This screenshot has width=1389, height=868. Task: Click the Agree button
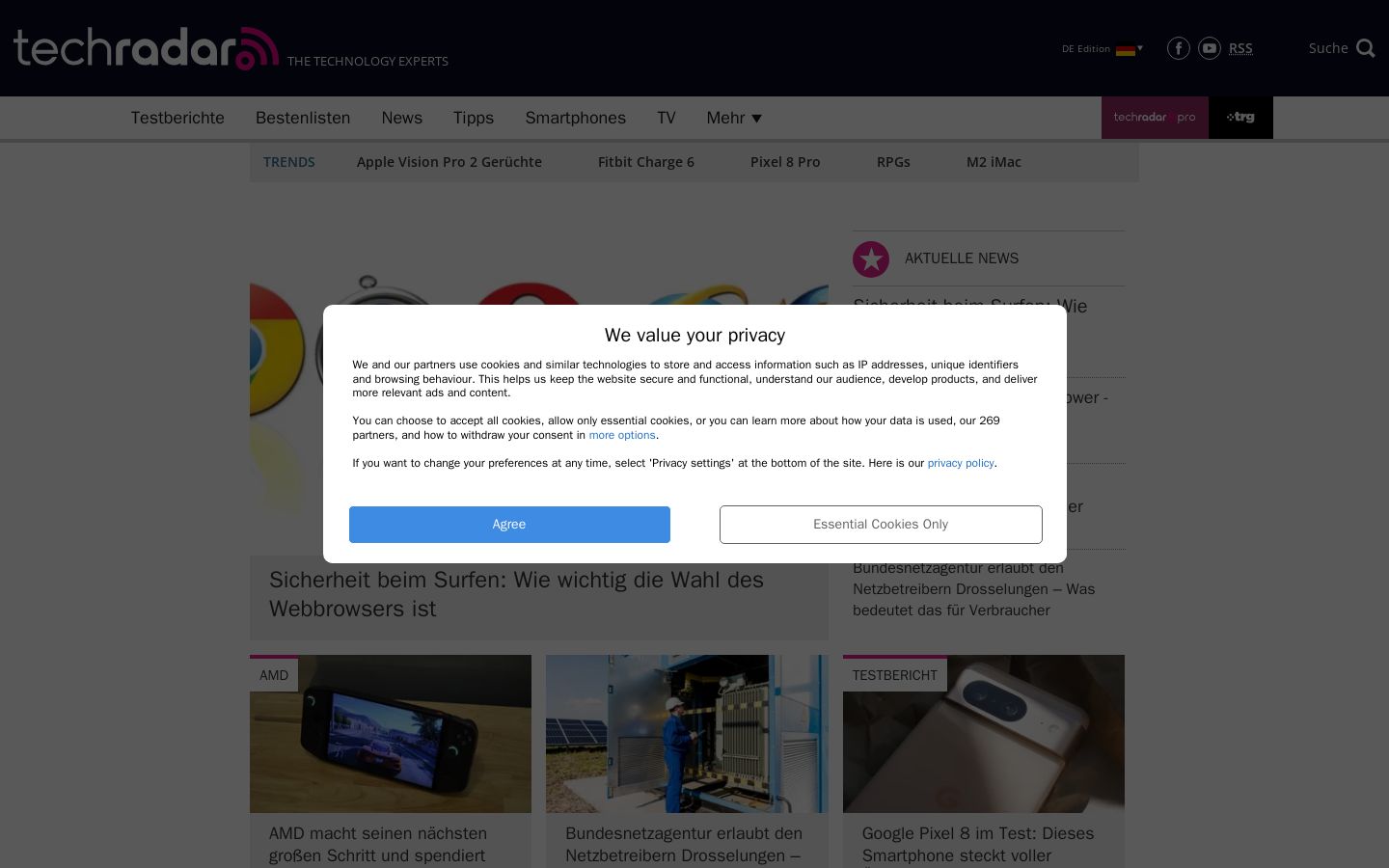click(x=509, y=525)
